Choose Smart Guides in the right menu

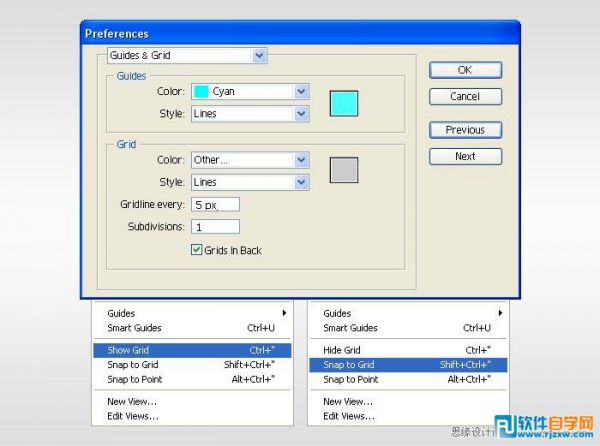point(408,328)
